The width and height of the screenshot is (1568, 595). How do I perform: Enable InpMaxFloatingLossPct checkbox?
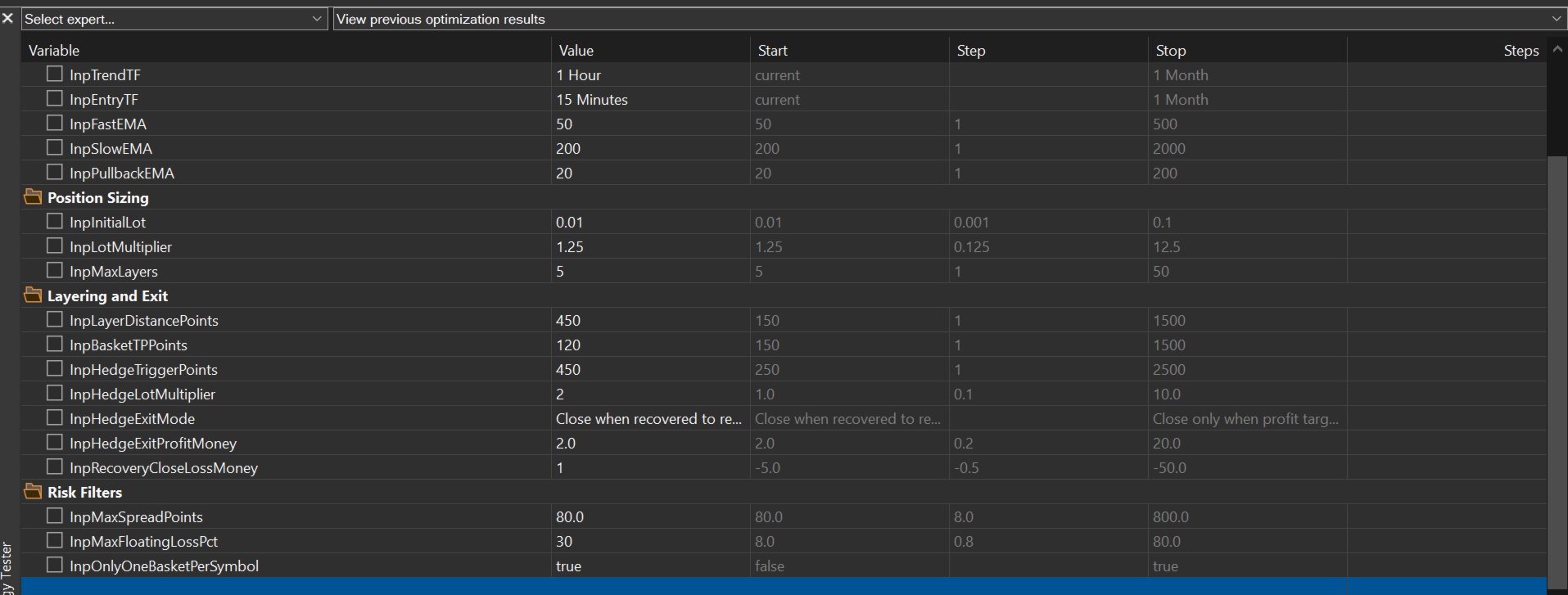(55, 540)
